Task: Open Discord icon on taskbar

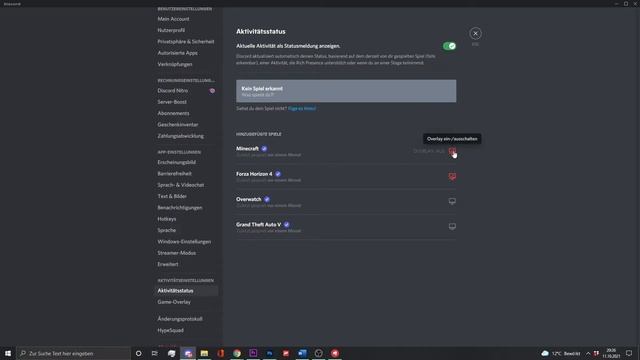Action: pos(188,353)
